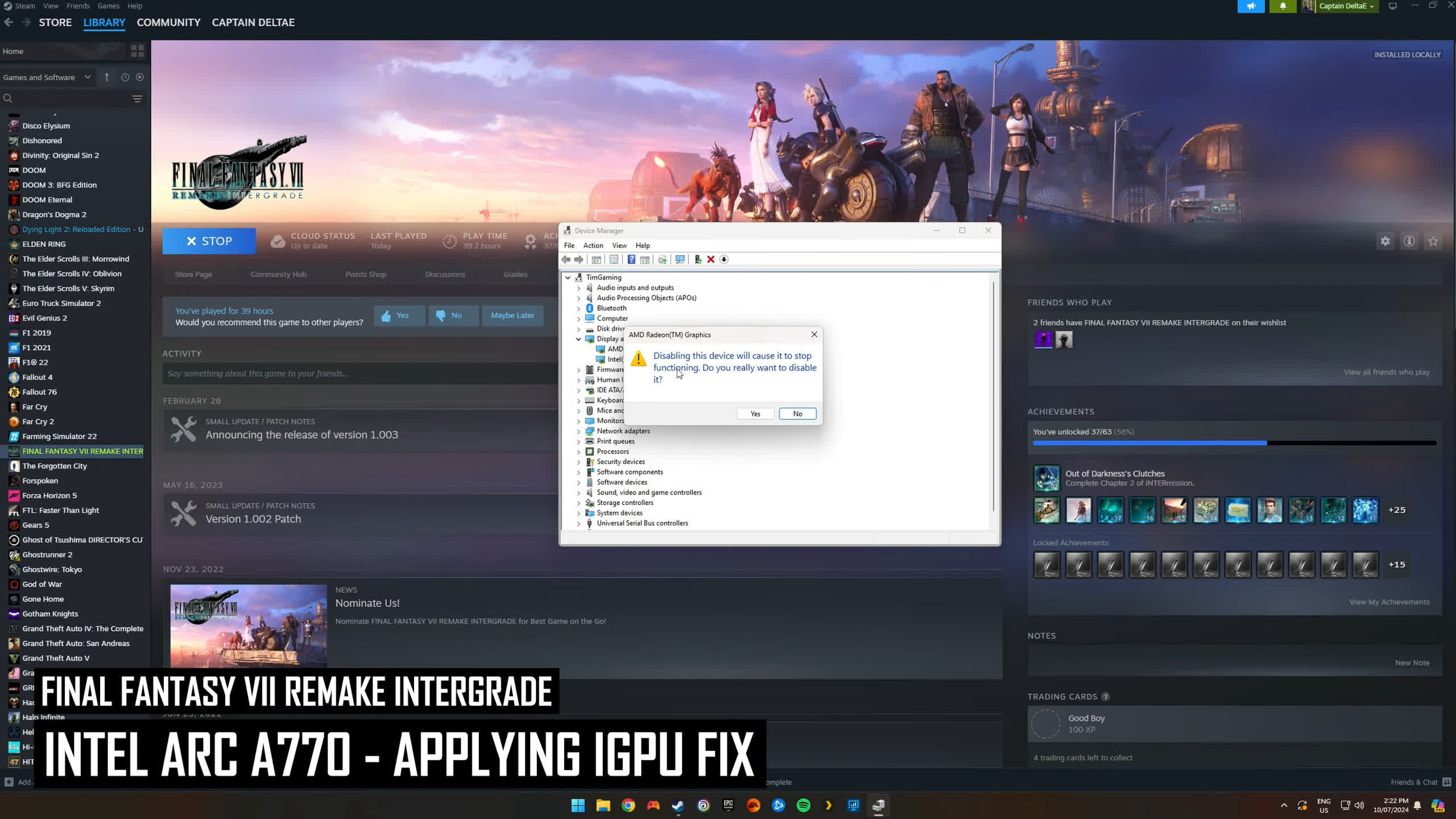
Task: Click View My Achievements link
Action: pos(1389,602)
